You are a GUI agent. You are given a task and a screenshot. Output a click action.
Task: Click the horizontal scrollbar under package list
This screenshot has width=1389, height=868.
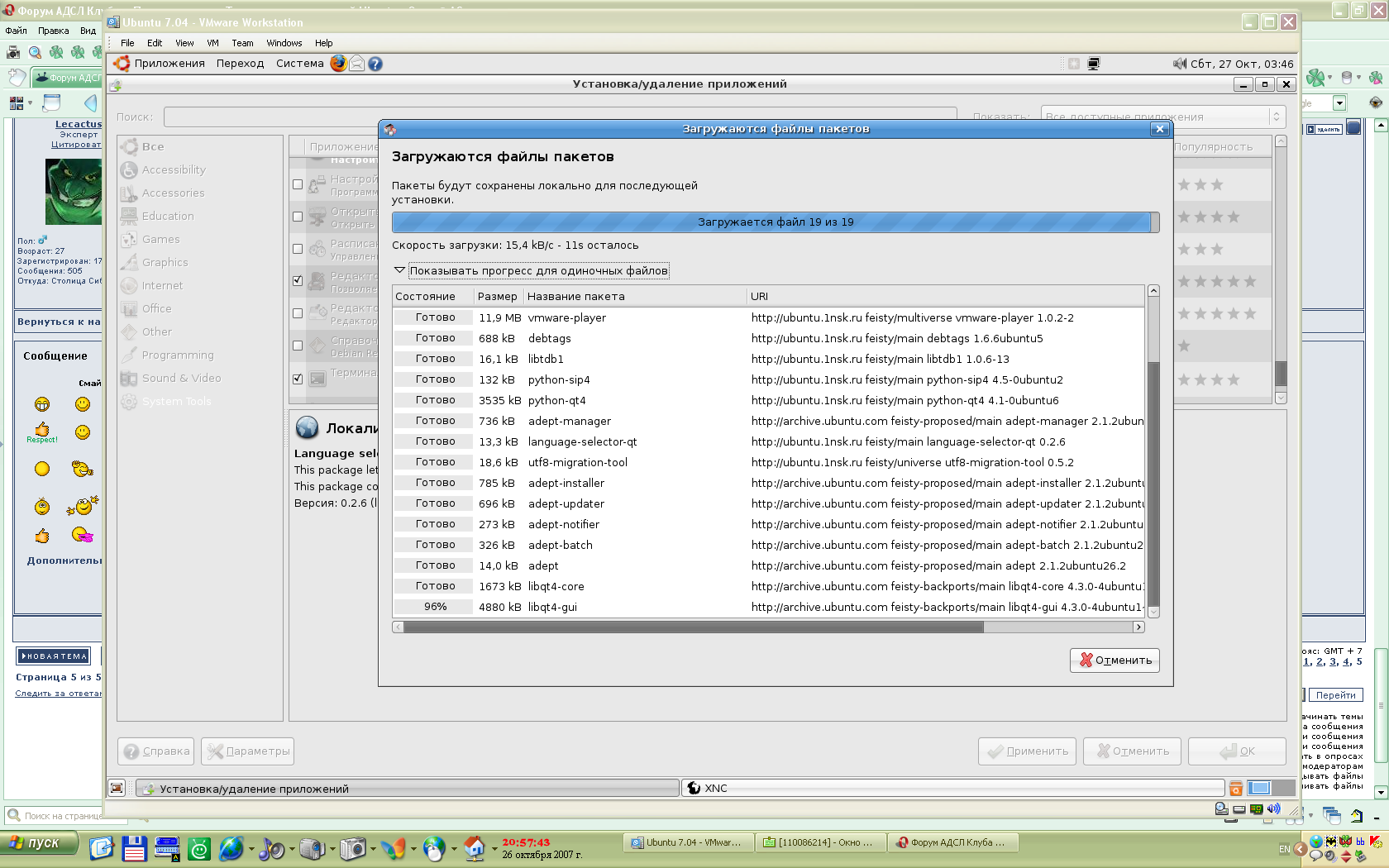pyautogui.click(x=693, y=627)
